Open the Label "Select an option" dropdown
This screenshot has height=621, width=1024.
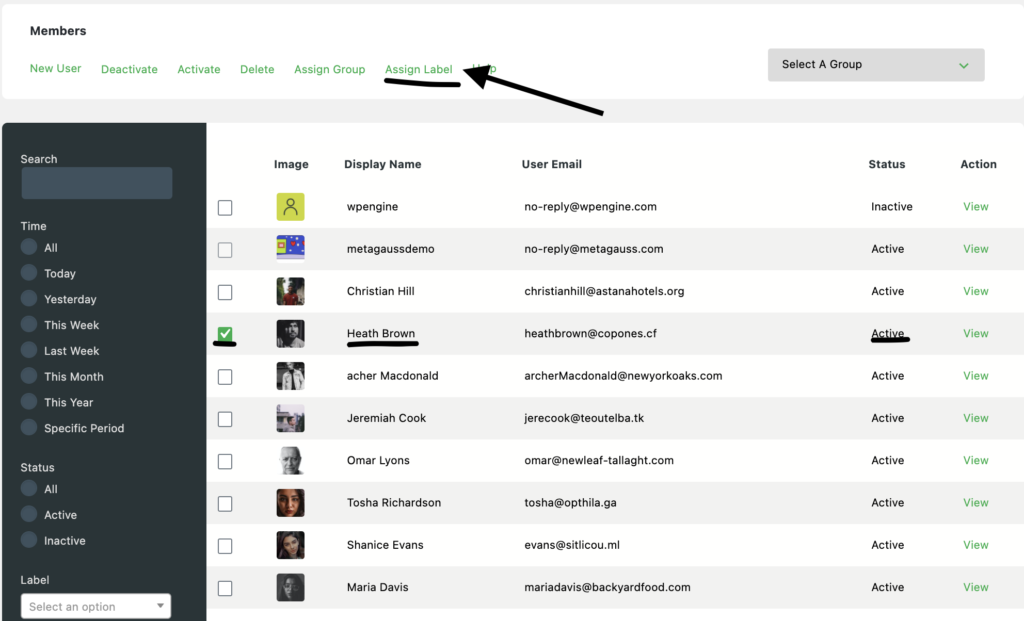(x=95, y=605)
